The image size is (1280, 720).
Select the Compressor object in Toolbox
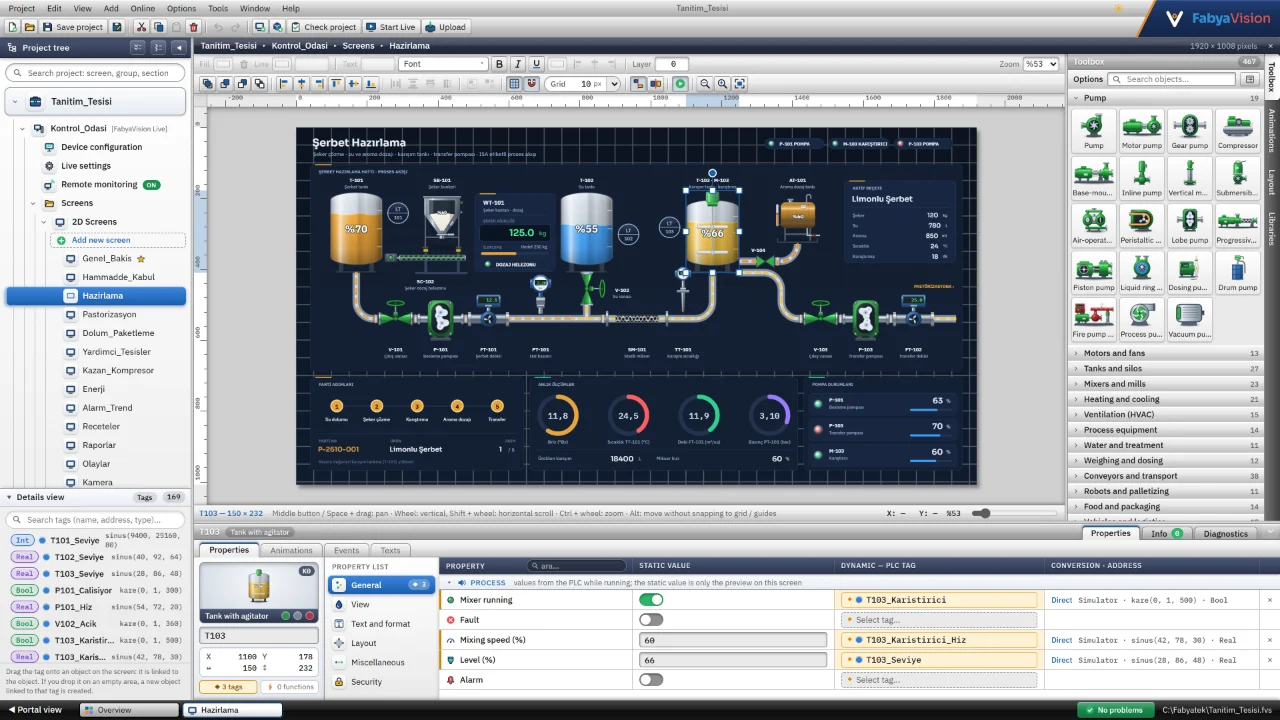(1238, 130)
